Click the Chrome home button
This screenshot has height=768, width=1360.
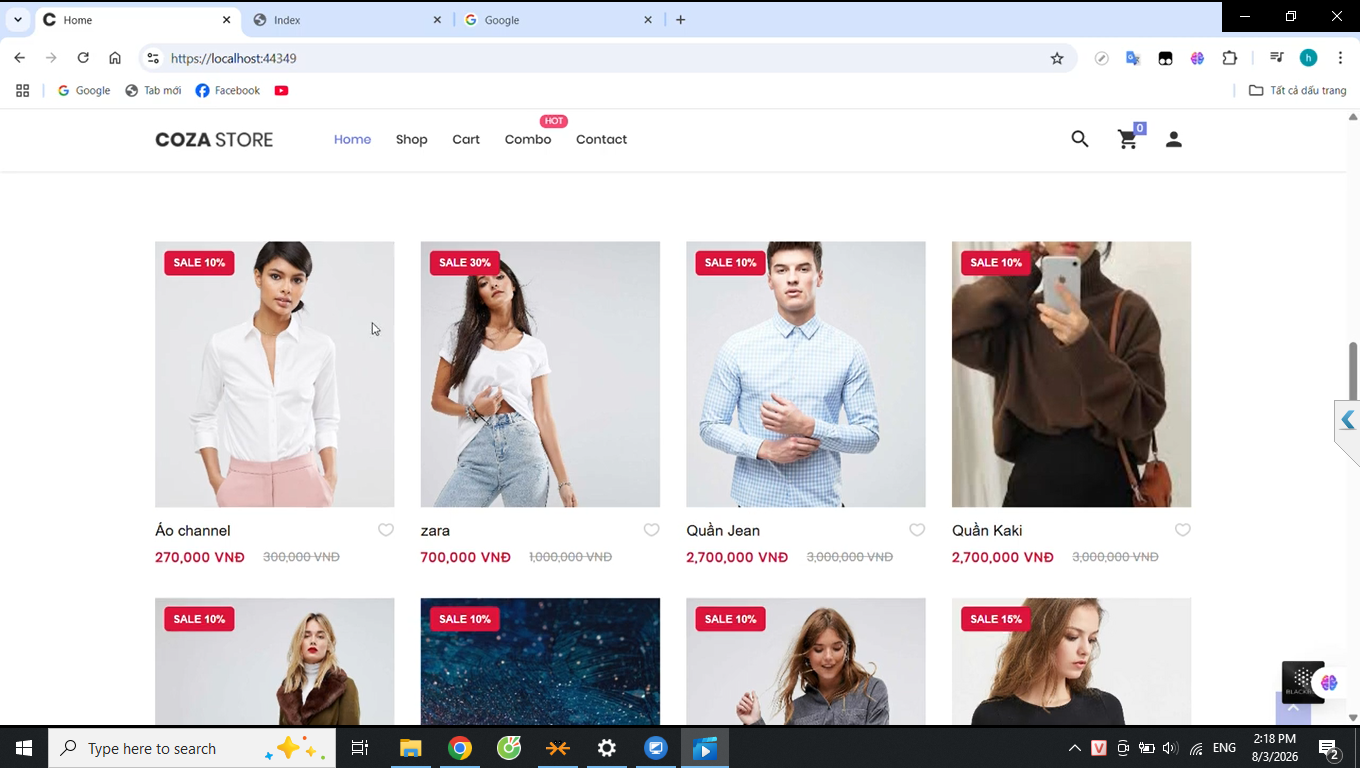pos(115,58)
